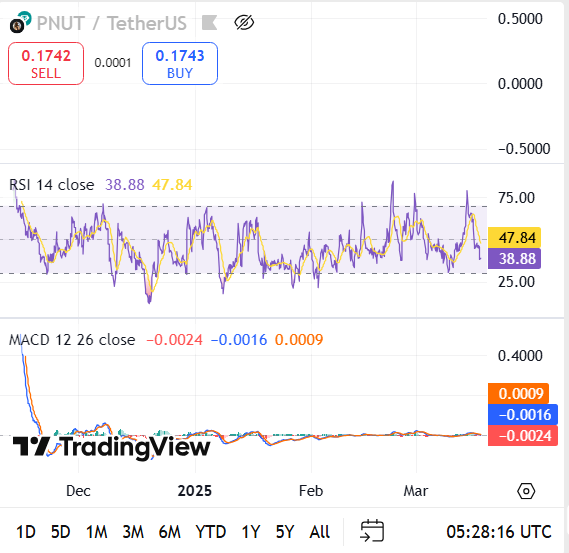Click the spread value 0.0001
This screenshot has width=569, height=553.
coord(113,63)
